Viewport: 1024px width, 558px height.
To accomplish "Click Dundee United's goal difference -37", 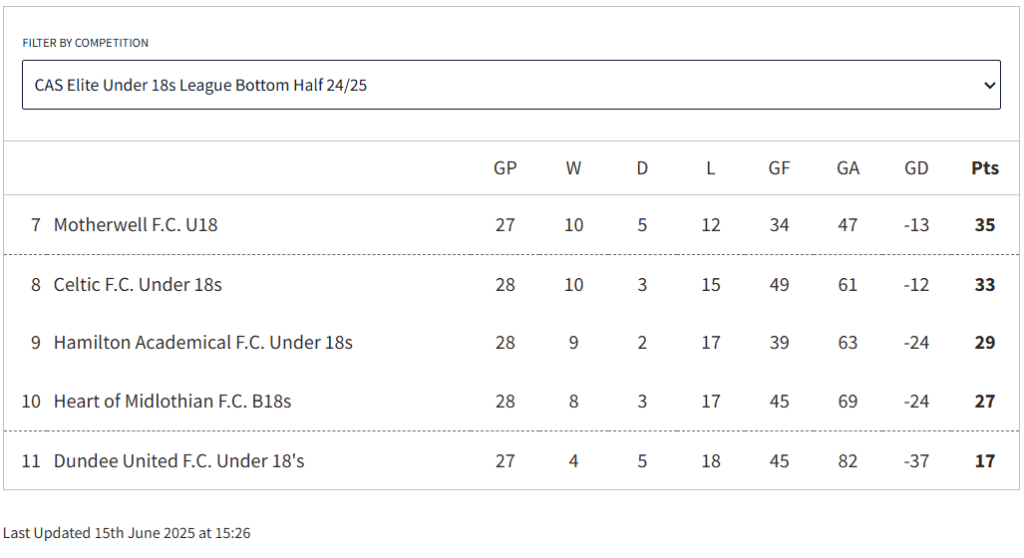I will tap(916, 461).
